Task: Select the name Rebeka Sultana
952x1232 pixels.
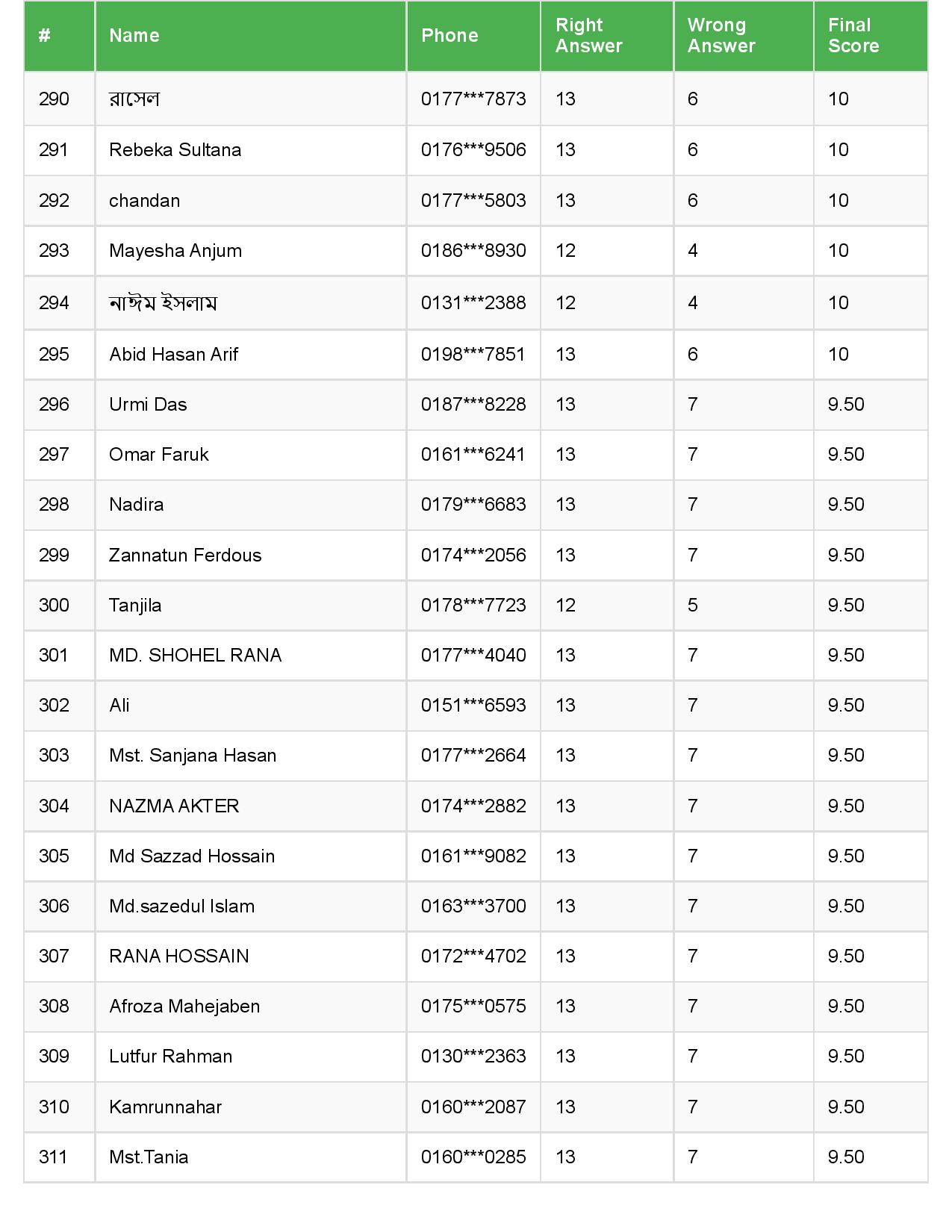Action: click(x=175, y=150)
